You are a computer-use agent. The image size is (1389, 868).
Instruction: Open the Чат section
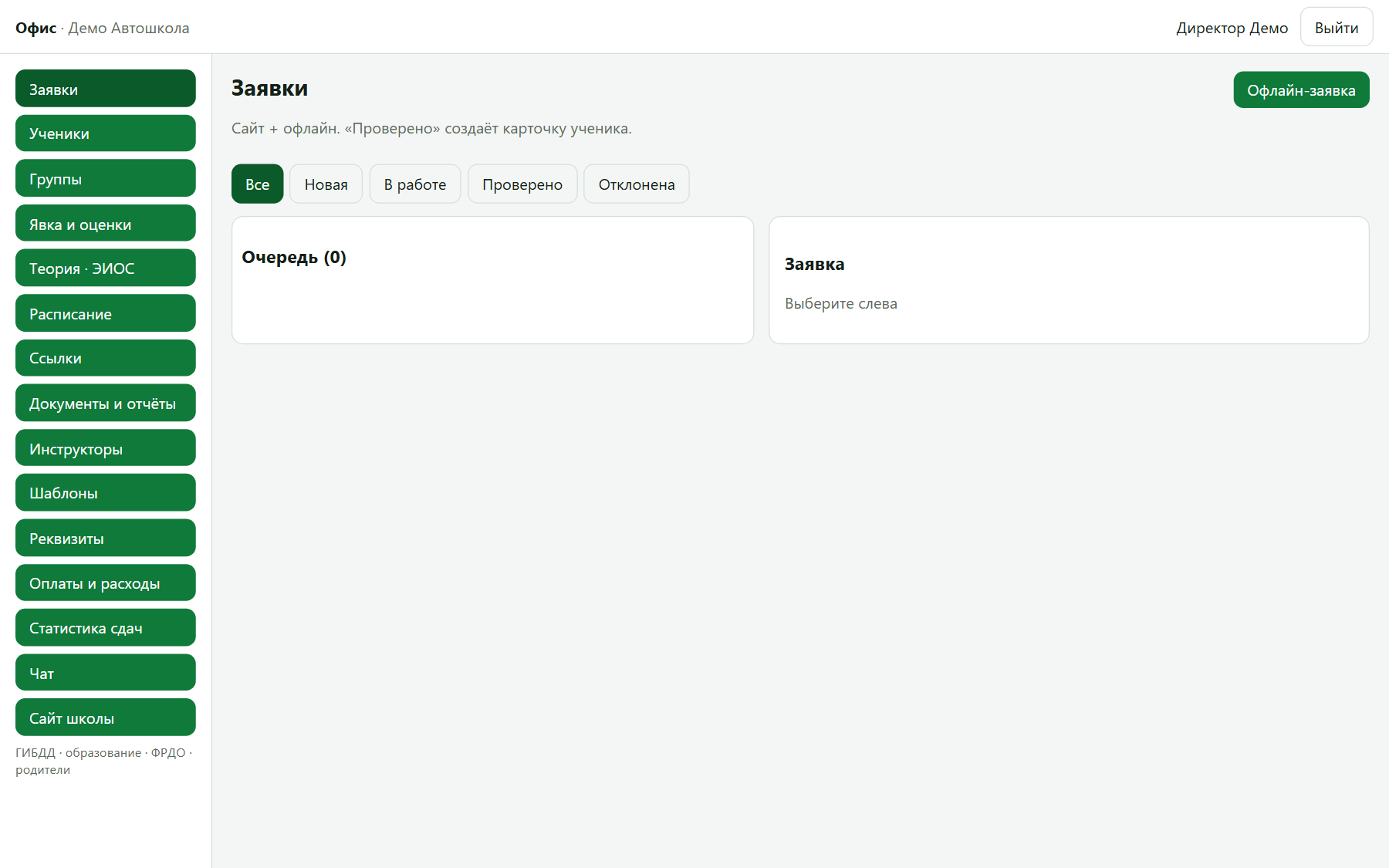click(x=106, y=673)
